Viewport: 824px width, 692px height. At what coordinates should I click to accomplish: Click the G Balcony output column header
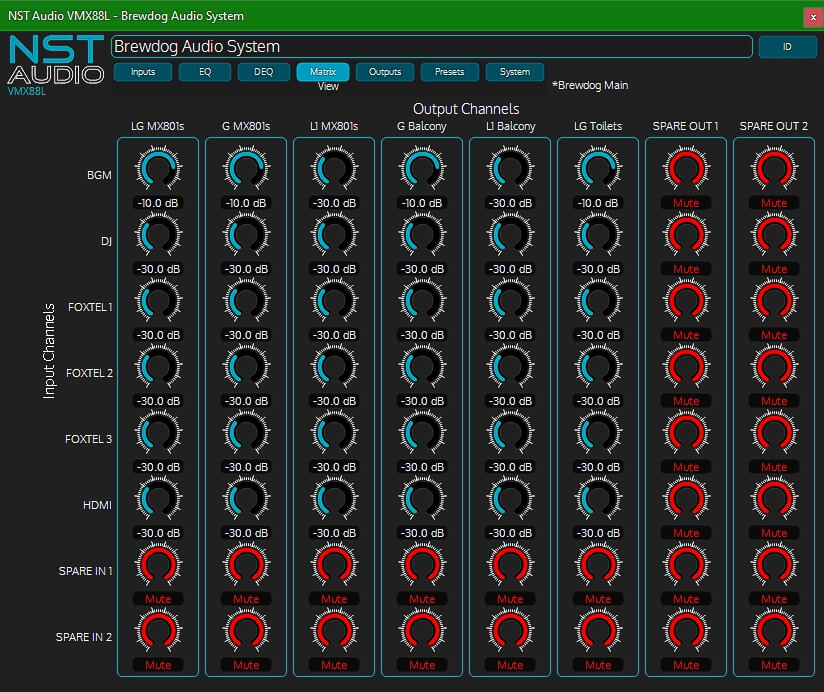point(421,126)
